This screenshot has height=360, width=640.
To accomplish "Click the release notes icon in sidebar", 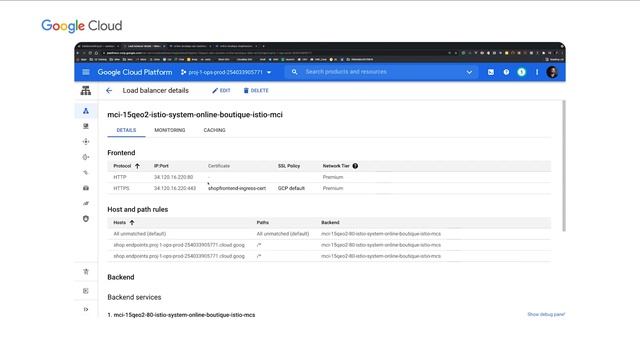I will pos(86,291).
